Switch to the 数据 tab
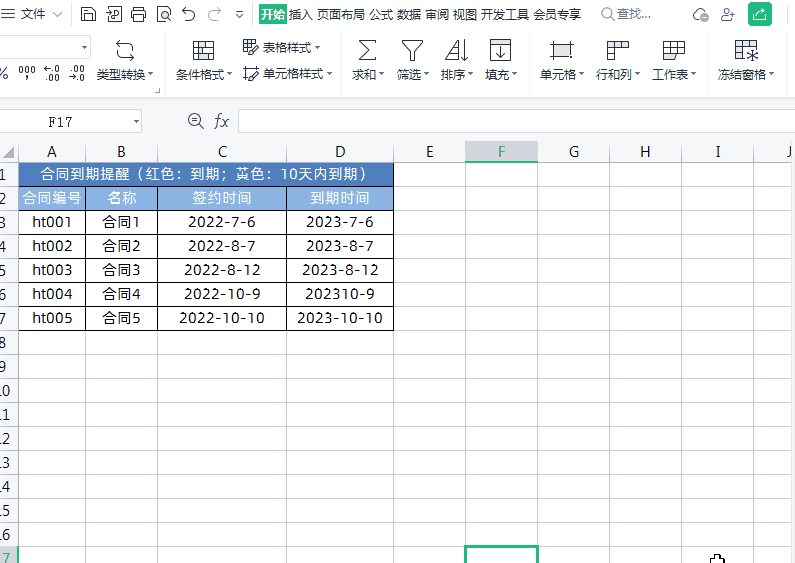Viewport: 795px width, 563px height. pos(409,14)
